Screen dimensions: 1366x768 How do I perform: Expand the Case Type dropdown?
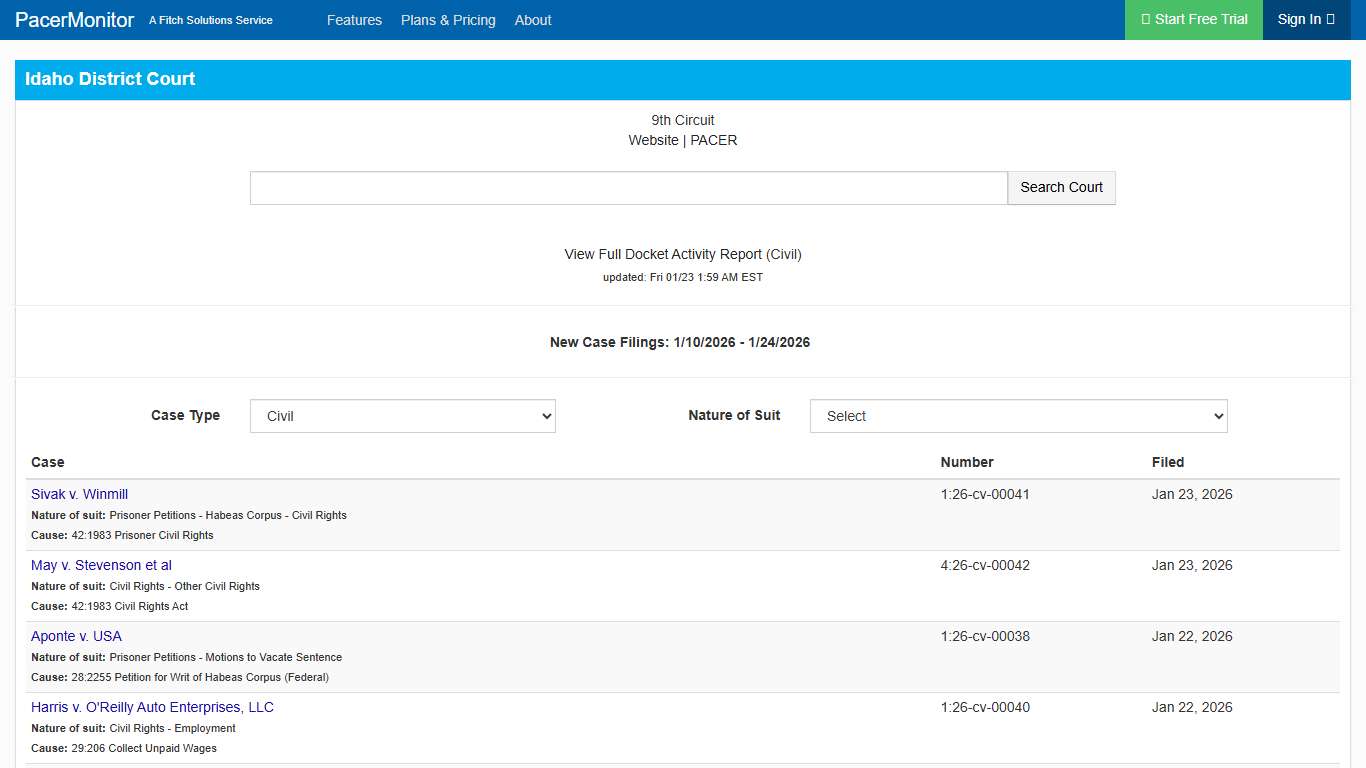click(402, 416)
